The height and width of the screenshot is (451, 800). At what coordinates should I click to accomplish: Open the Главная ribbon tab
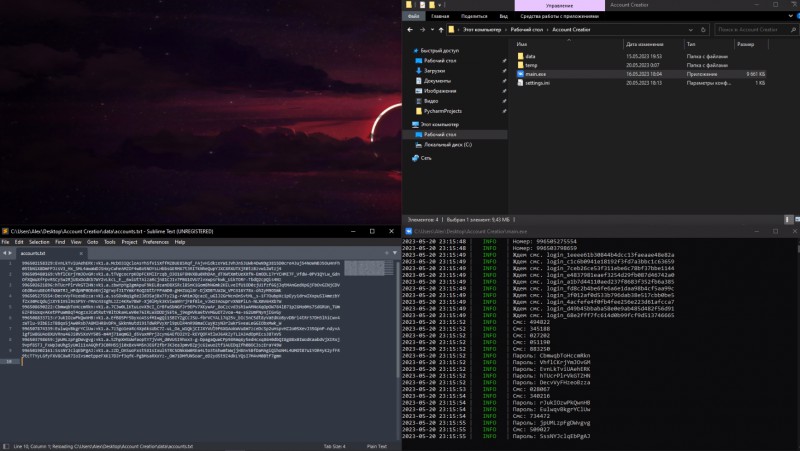click(x=440, y=16)
